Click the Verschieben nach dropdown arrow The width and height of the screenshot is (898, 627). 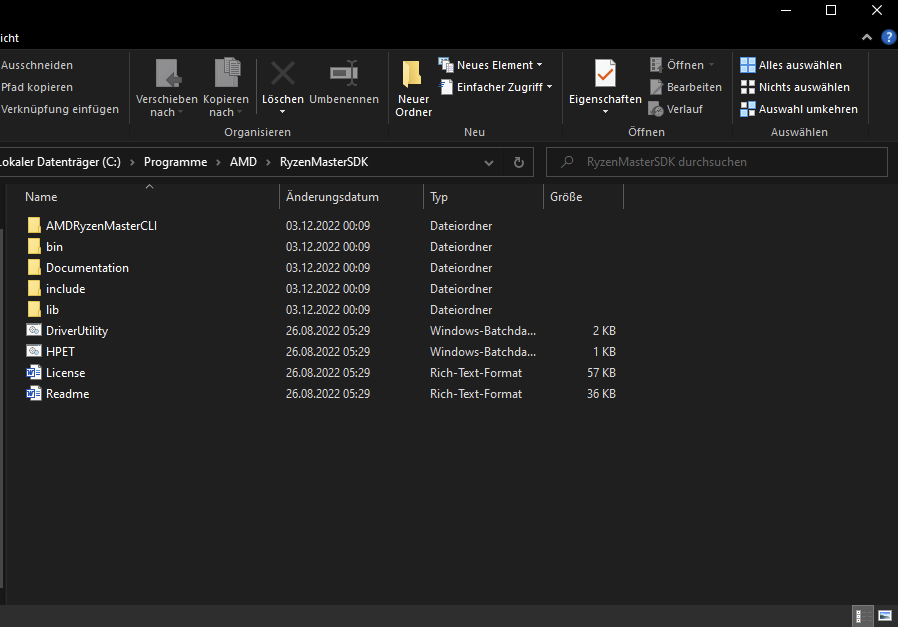181,112
